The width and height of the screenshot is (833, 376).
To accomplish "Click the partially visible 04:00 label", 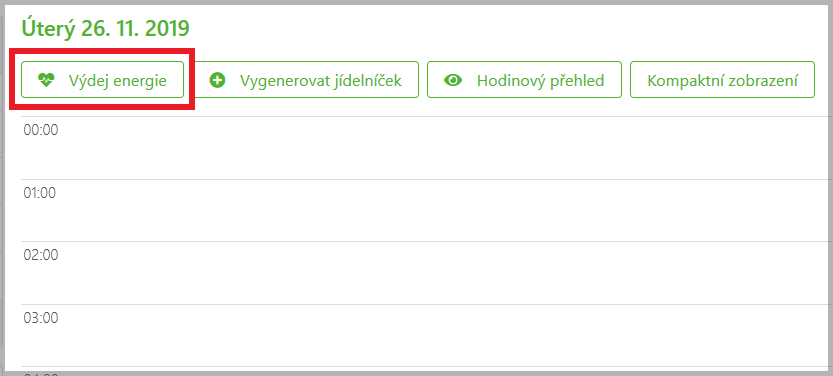I will click(41, 373).
